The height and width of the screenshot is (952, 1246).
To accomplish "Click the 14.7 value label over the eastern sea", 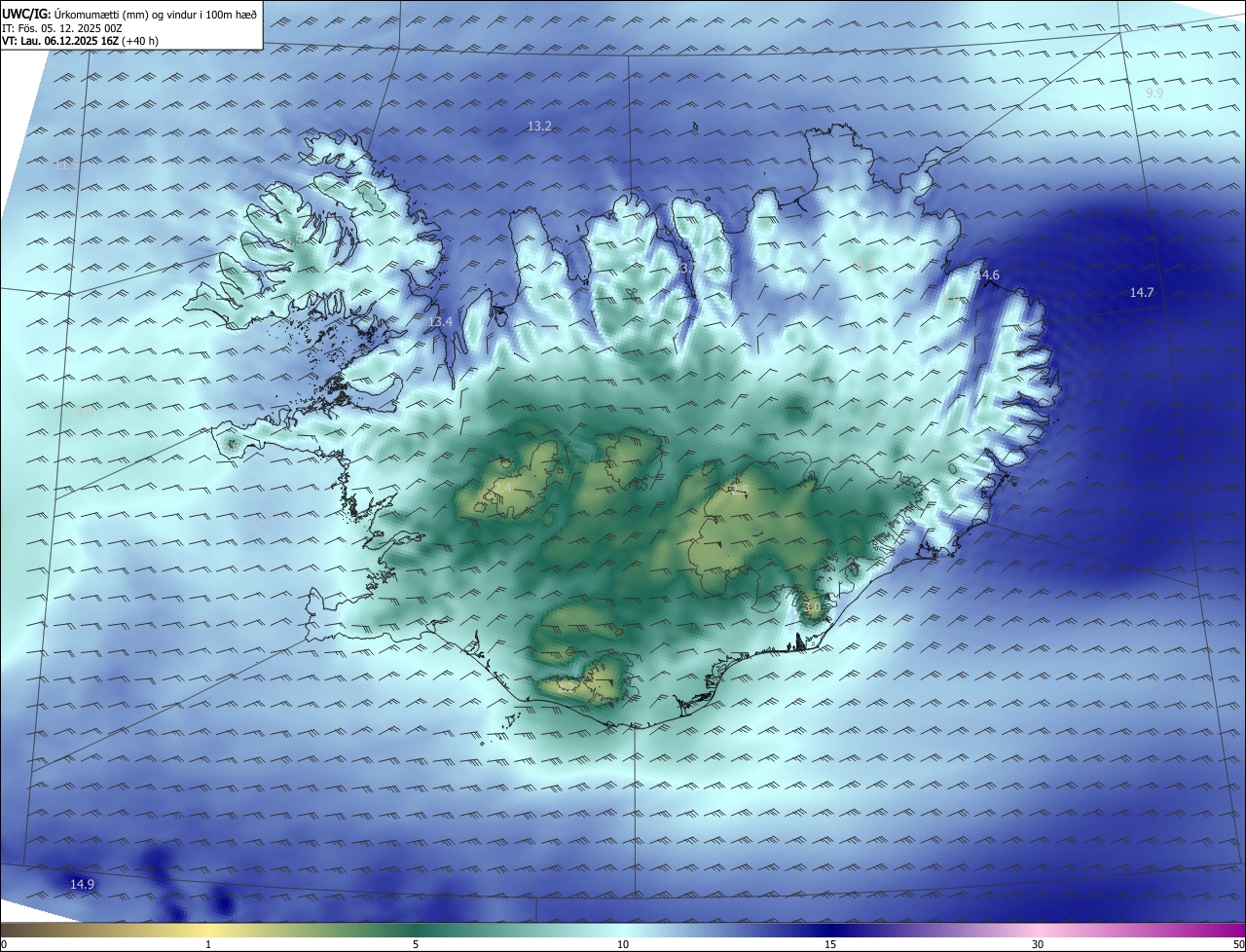I will pos(1142,292).
